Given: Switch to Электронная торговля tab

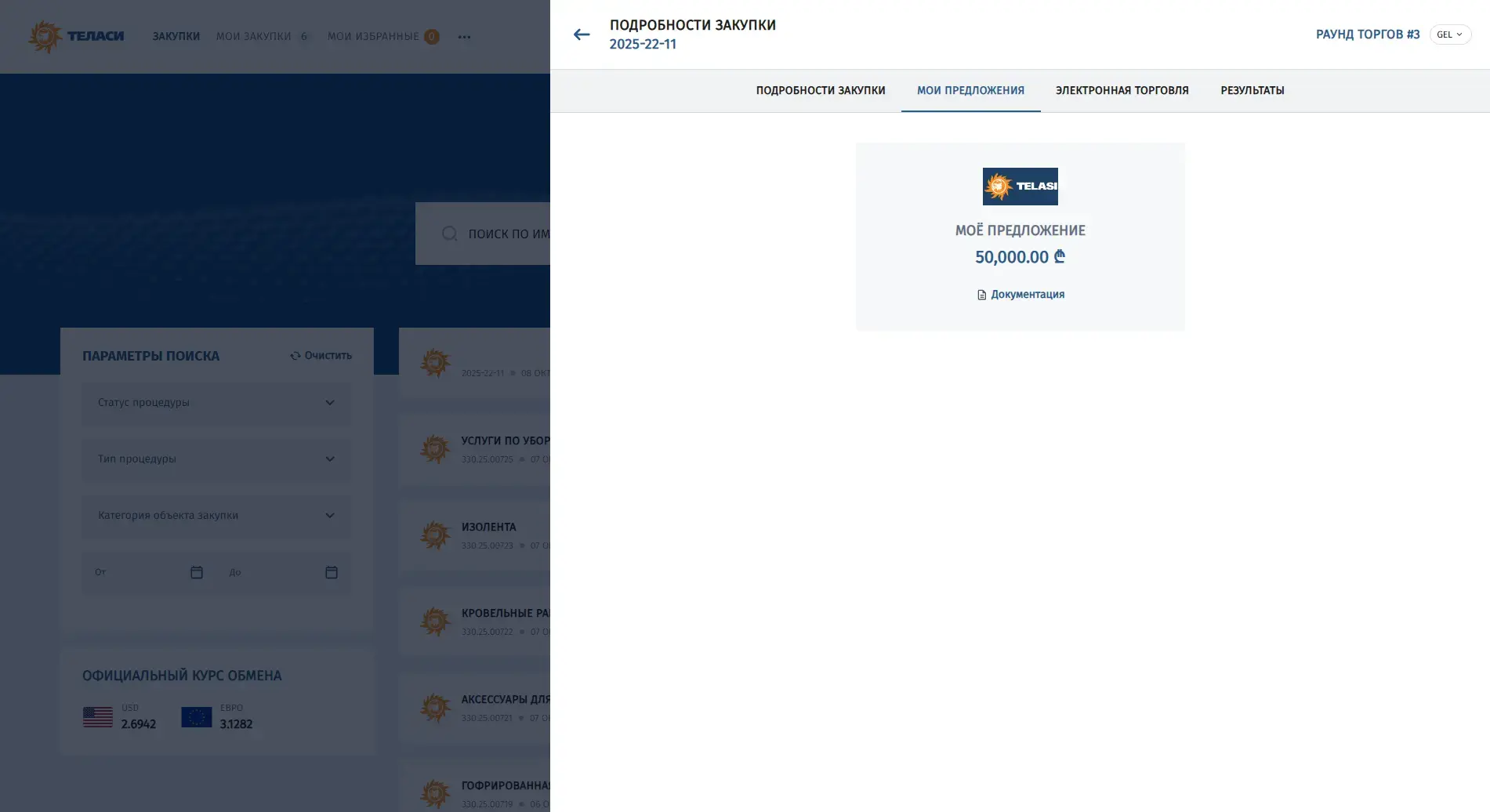Looking at the screenshot, I should (x=1122, y=90).
